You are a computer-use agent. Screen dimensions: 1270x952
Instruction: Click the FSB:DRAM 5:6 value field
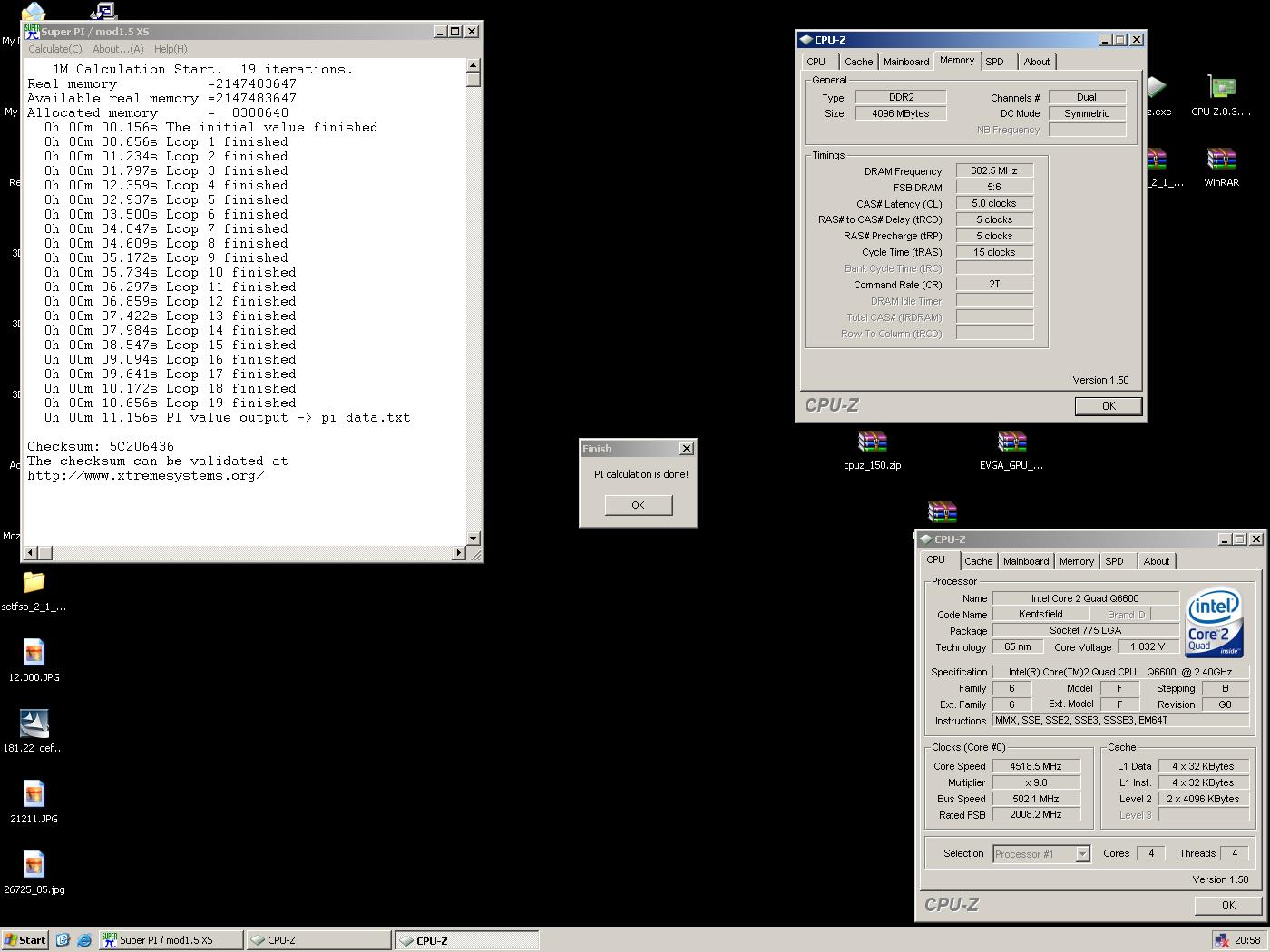(994, 187)
